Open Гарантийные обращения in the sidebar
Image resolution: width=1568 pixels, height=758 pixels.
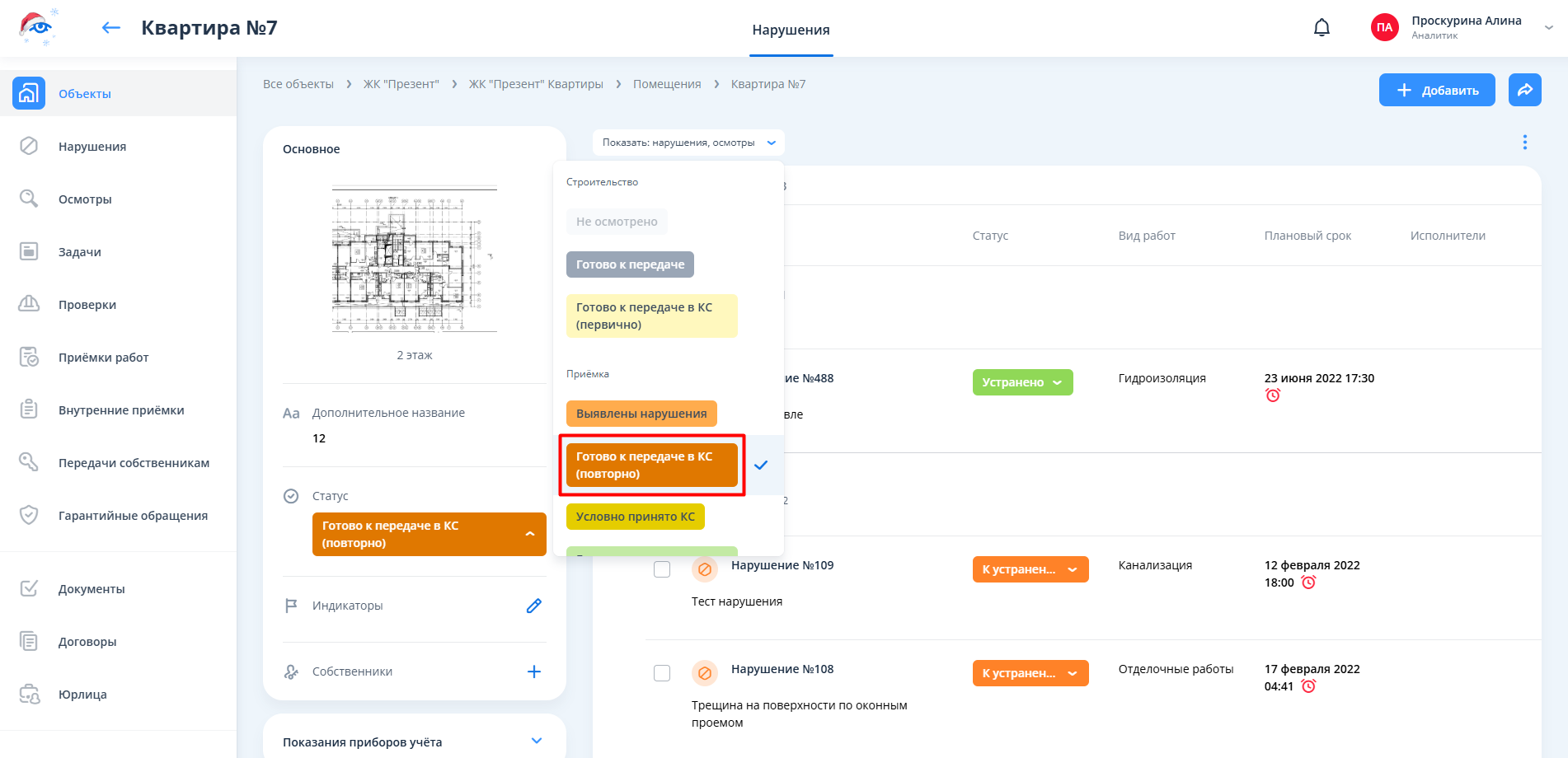point(133,516)
